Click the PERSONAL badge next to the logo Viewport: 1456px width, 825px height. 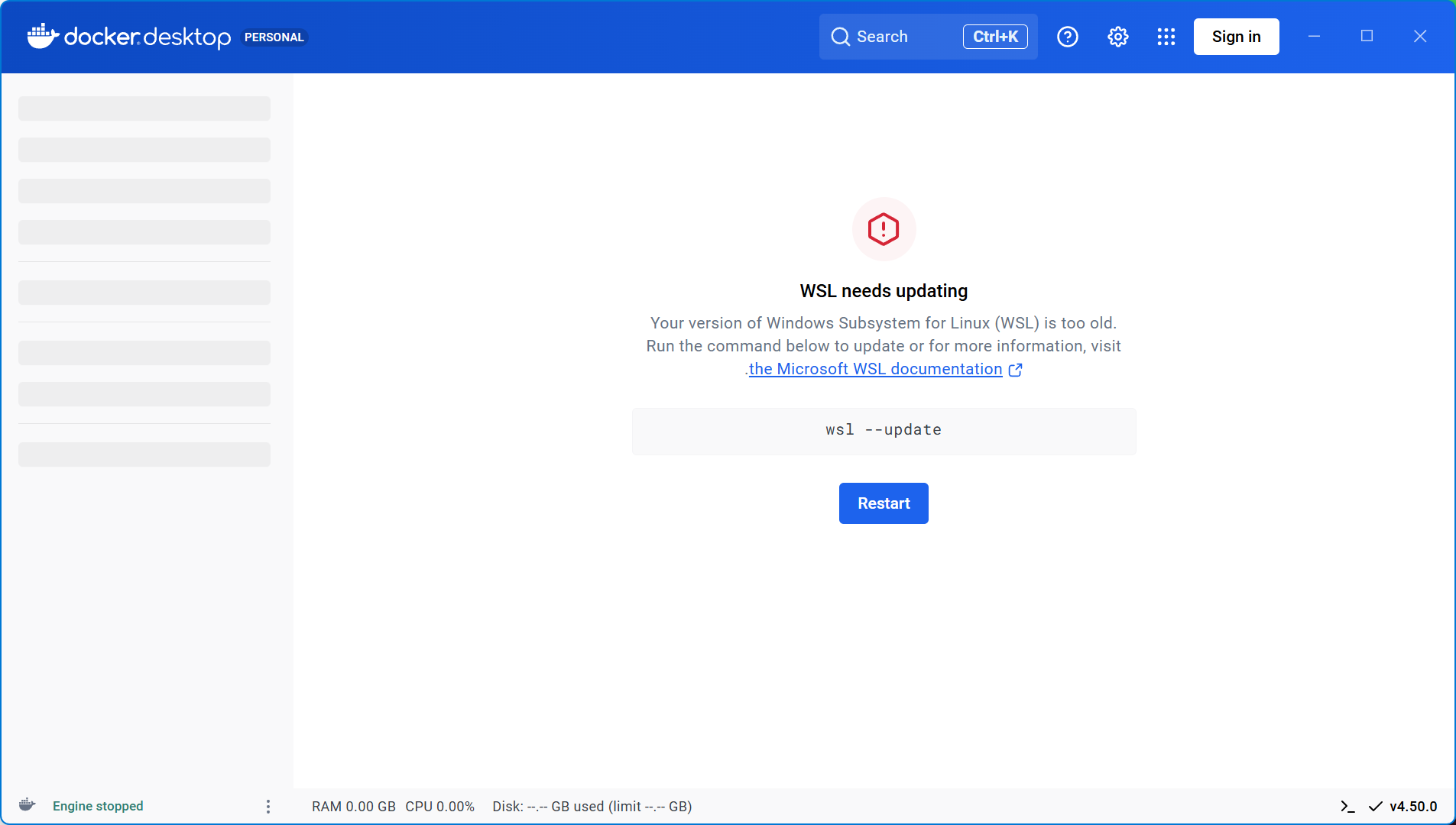tap(274, 37)
